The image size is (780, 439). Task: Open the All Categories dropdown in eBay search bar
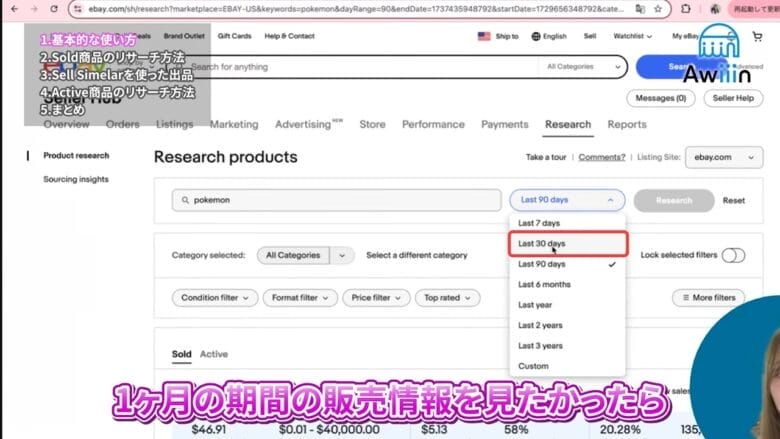(583, 67)
